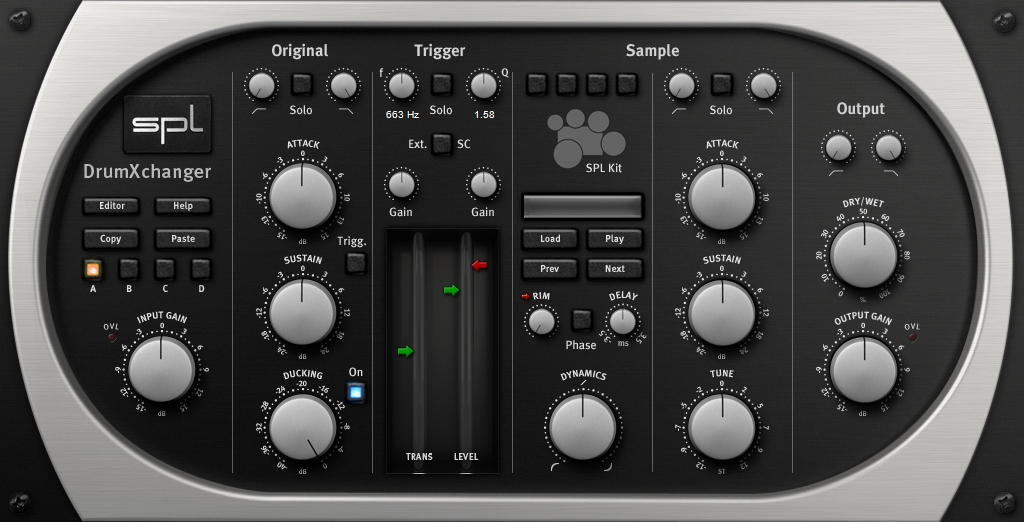Click the 663 Hz frequency value
This screenshot has height=522, width=1024.
tap(402, 114)
